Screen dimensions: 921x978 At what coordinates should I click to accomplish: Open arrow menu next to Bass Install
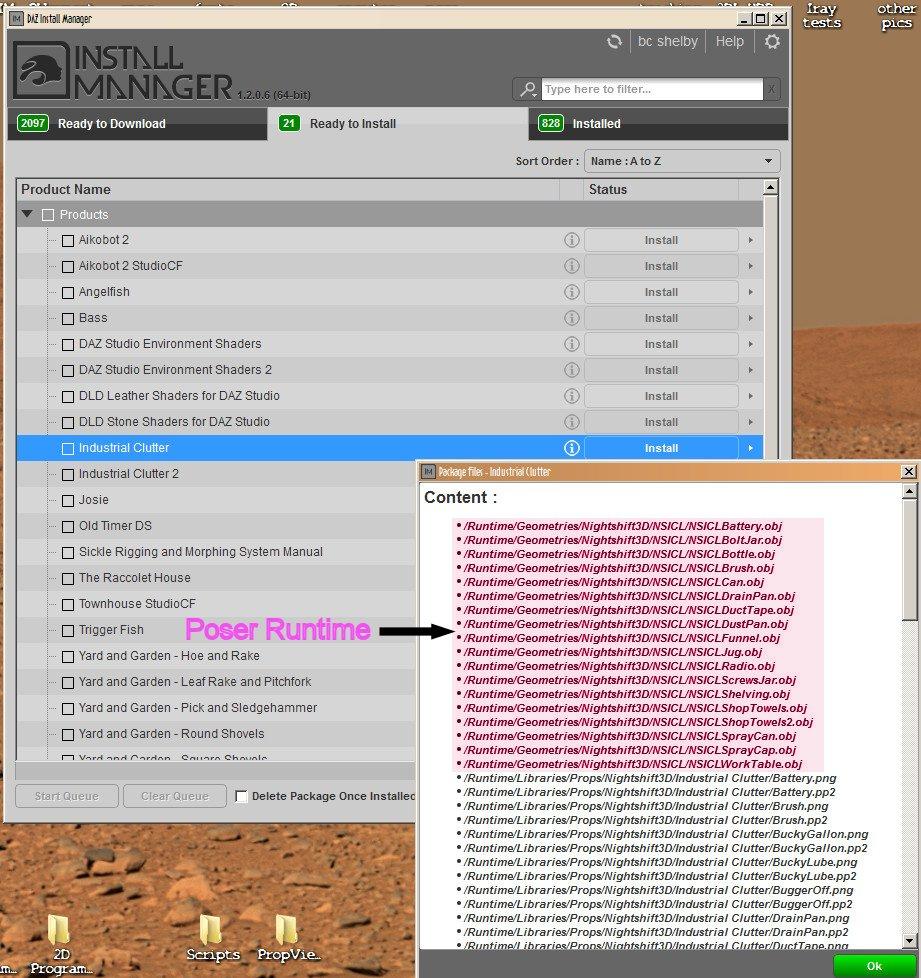click(x=751, y=318)
